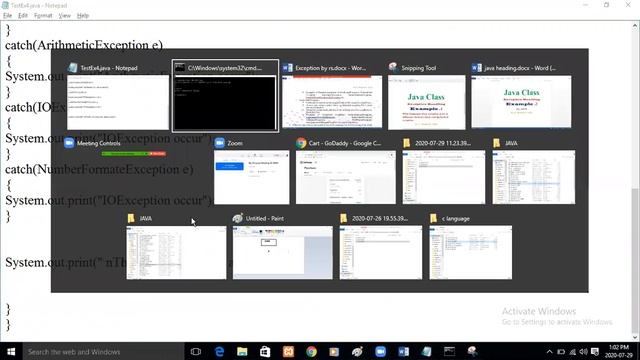Click the Chrome icon beside Cart - GoDaddy title

301,143
